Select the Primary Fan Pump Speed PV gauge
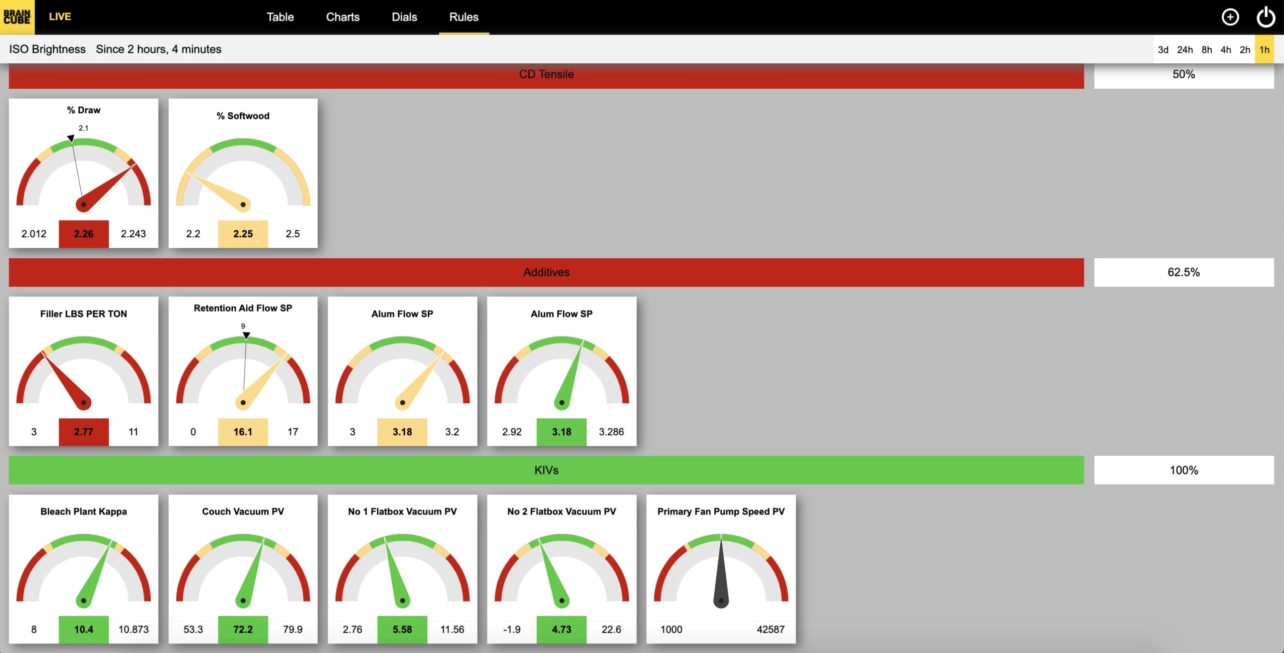Screen dimensions: 1284x653 720,569
